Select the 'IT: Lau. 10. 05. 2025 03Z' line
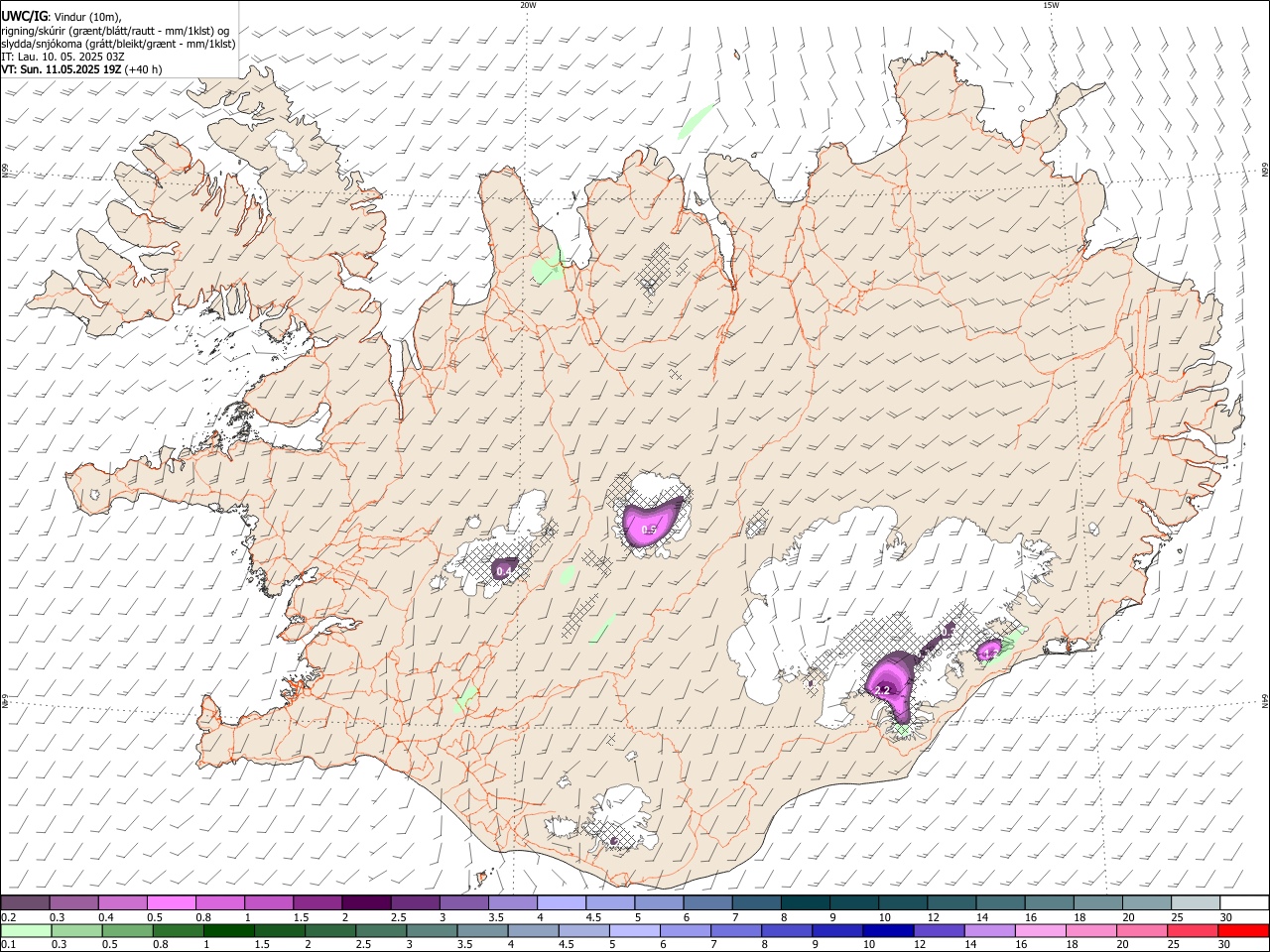Image resolution: width=1270 pixels, height=952 pixels. pos(63,57)
